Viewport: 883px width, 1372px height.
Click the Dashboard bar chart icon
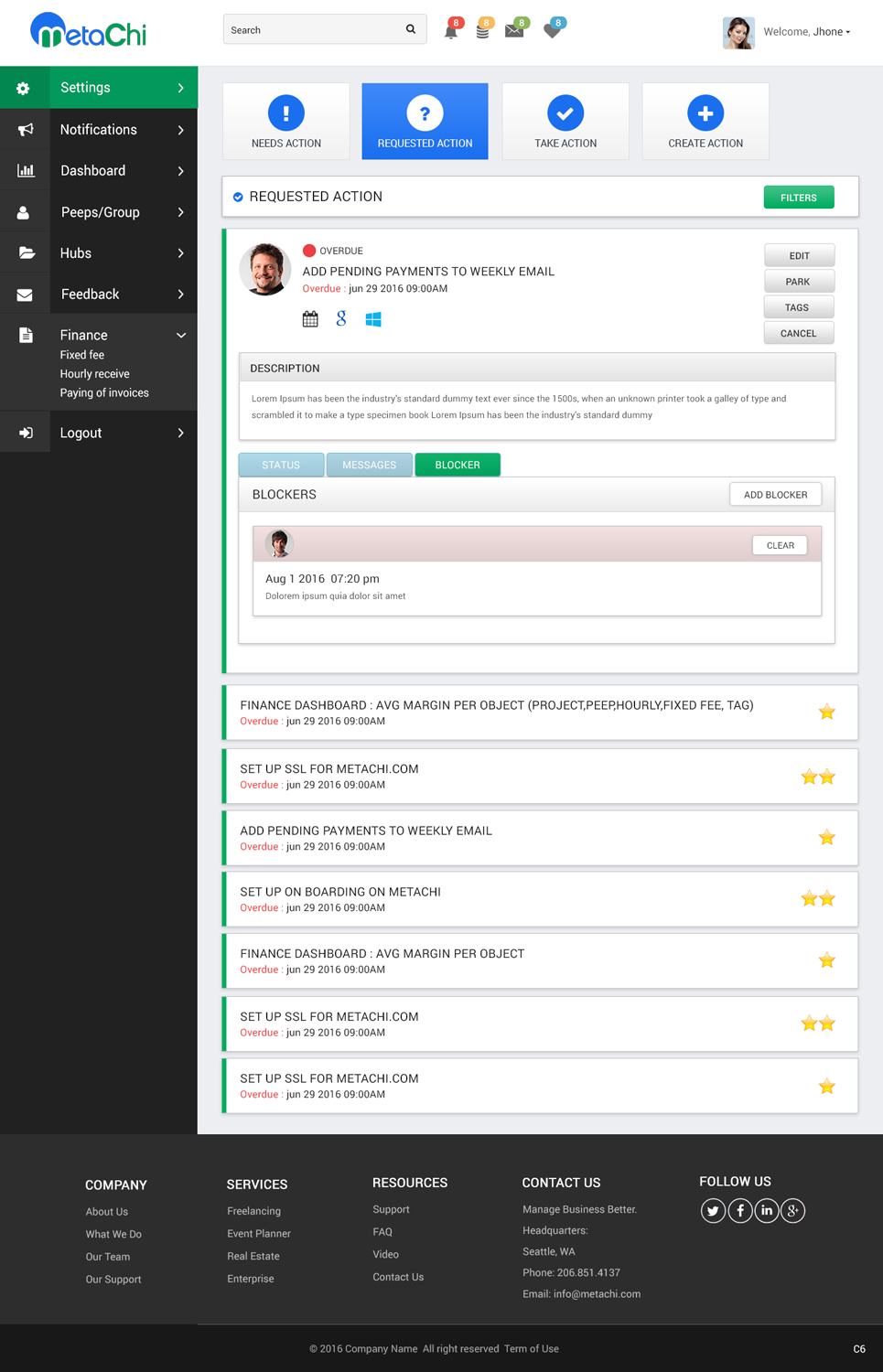26,171
